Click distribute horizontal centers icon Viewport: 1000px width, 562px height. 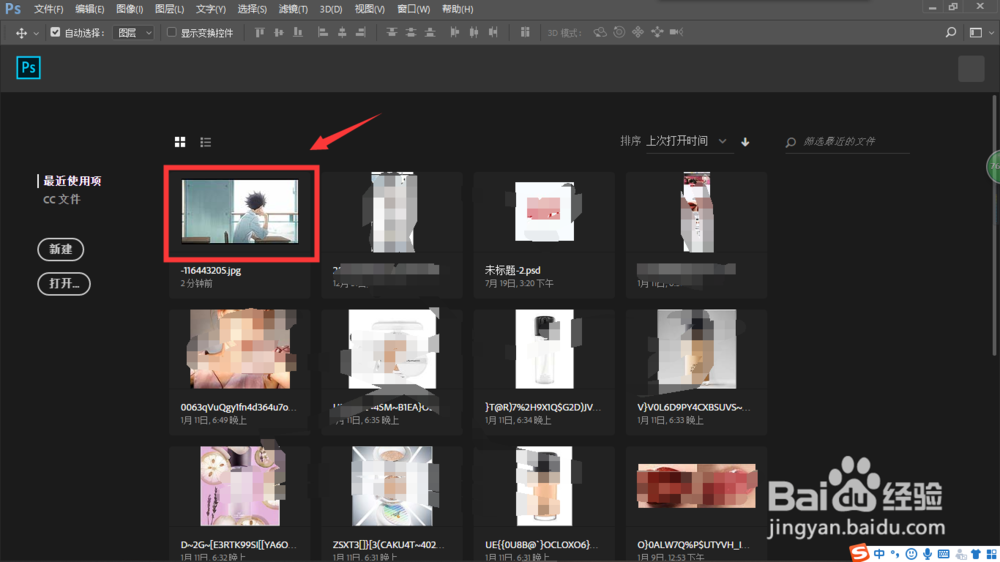click(x=474, y=32)
